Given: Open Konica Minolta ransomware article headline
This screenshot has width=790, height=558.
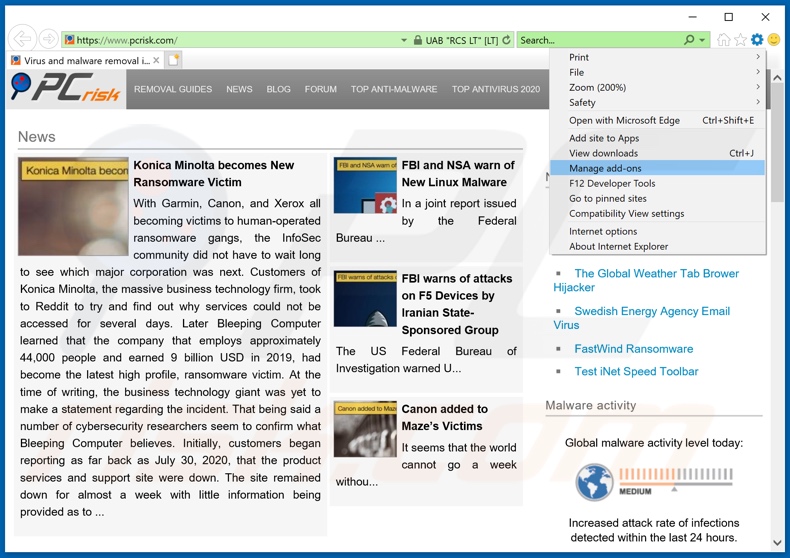Looking at the screenshot, I should point(214,174).
